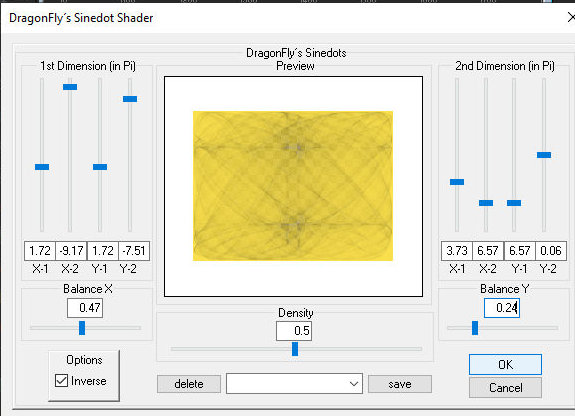Screen dimensions: 575x416
Task: Select the Density value field
Action: pyautogui.click(x=294, y=331)
